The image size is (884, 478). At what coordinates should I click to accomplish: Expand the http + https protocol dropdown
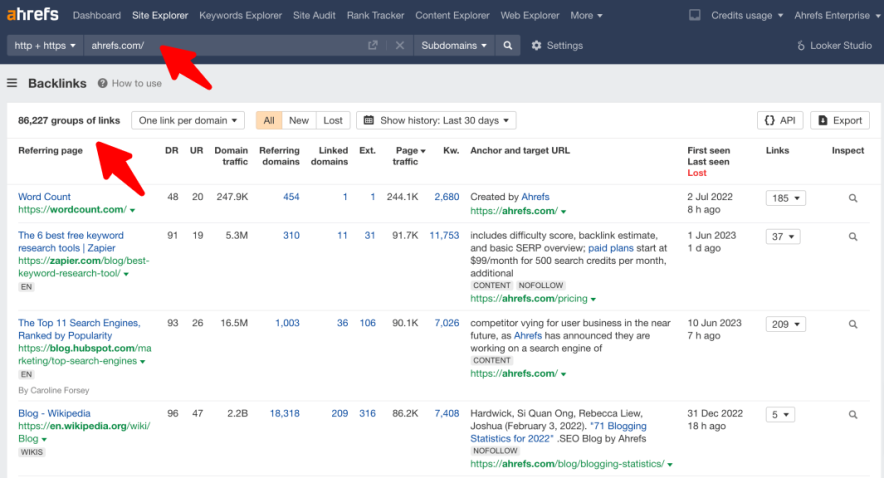45,46
